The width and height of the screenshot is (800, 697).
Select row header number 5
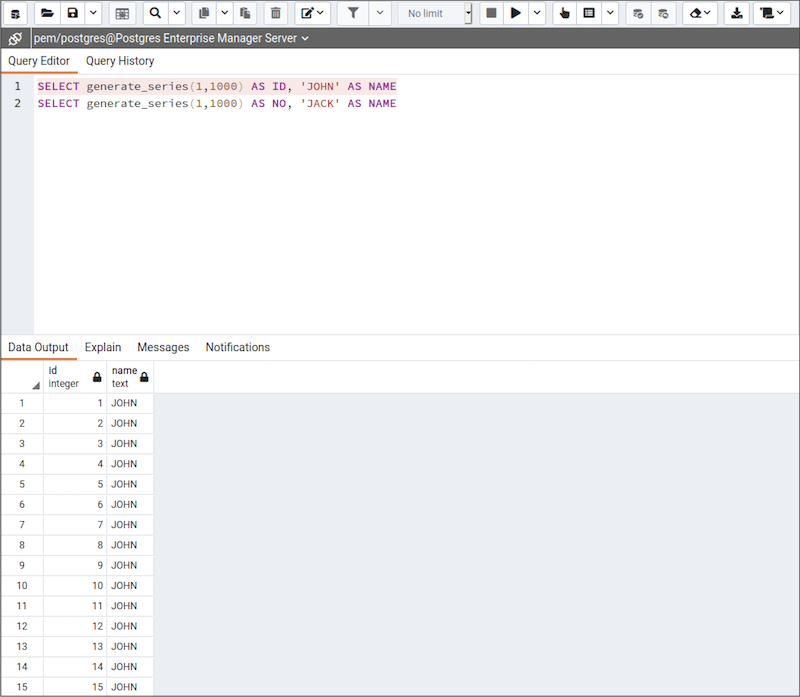[x=22, y=484]
